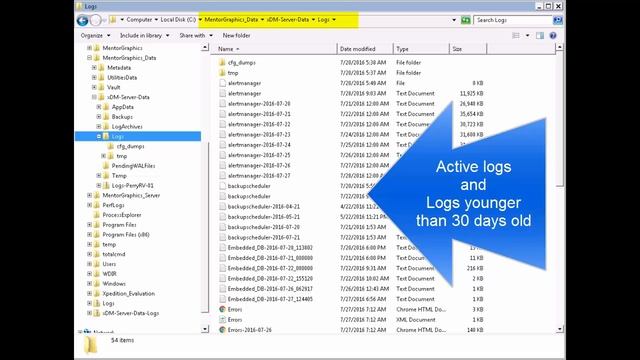Select Logs-PerryRV-01 folder in tree
Screen dimensions: 640x360
(x=133, y=185)
